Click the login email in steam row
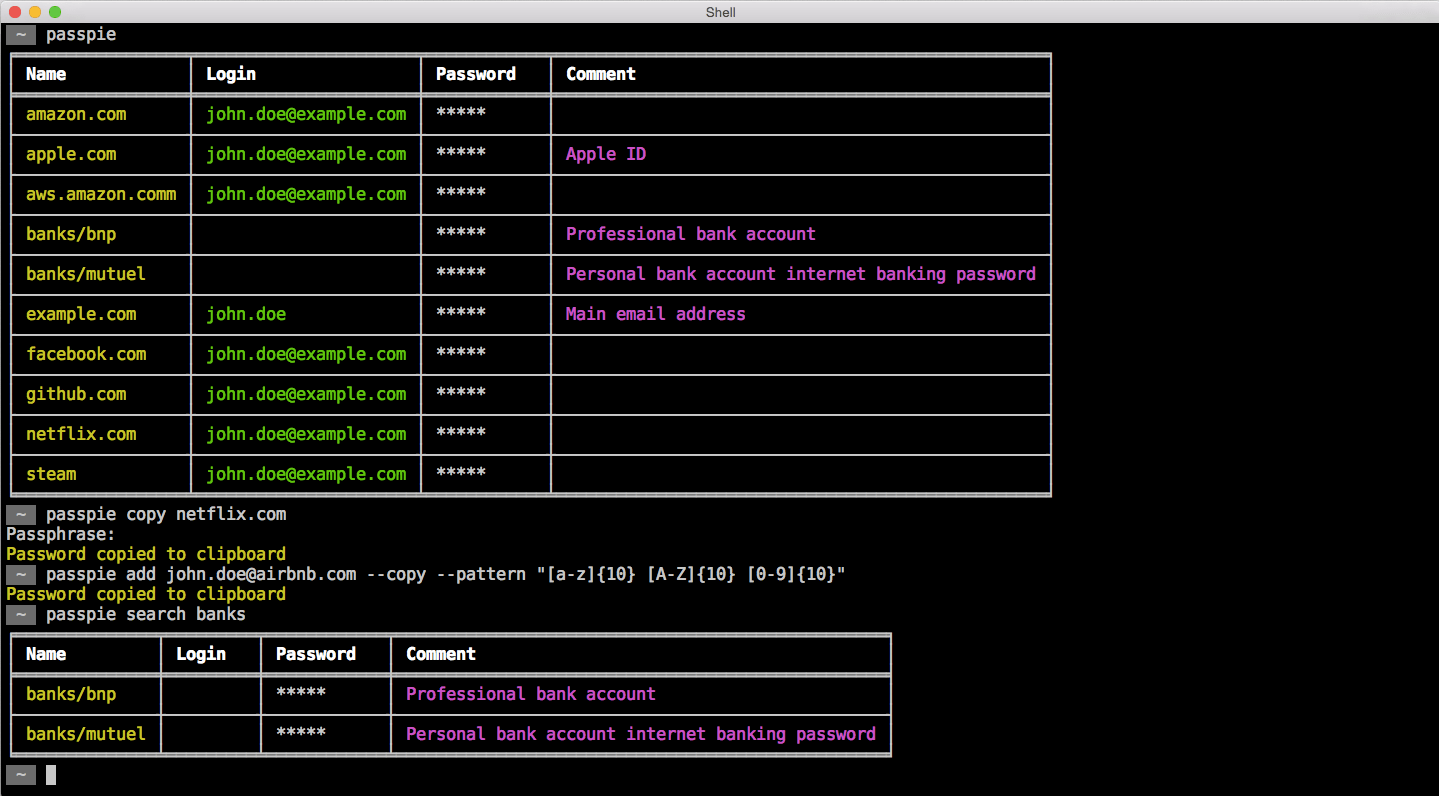Viewport: 1439px width, 796px height. click(x=306, y=474)
